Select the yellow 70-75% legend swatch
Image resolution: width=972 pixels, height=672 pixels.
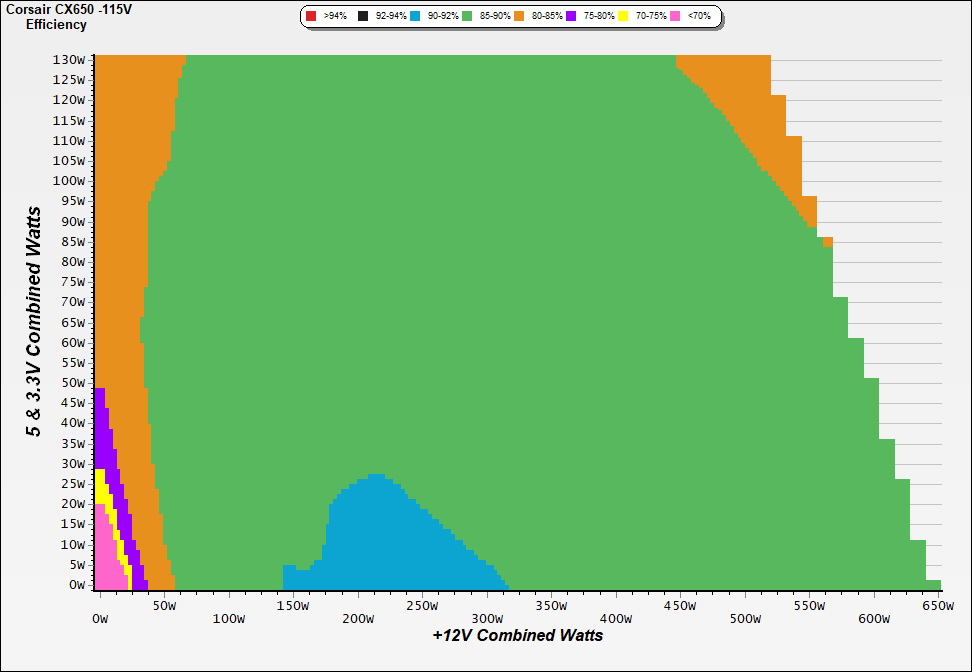(x=622, y=17)
